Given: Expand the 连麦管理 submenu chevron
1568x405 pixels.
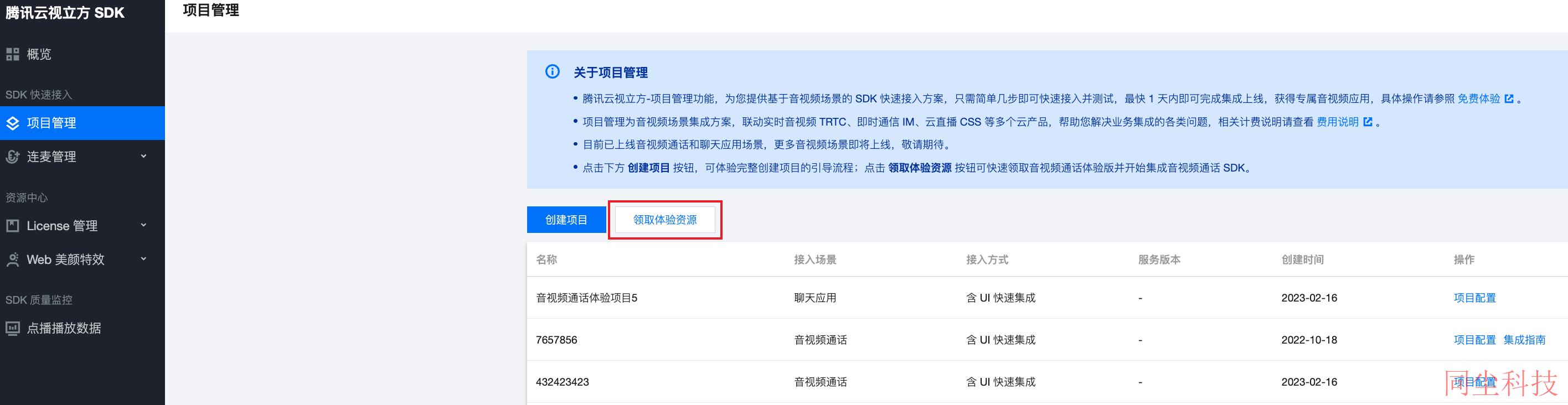Looking at the screenshot, I should coord(143,156).
